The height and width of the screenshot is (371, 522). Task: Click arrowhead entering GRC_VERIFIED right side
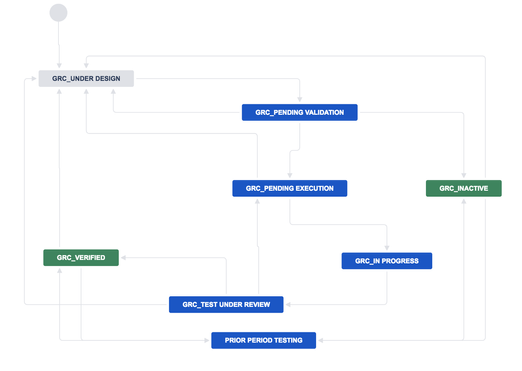(x=123, y=258)
